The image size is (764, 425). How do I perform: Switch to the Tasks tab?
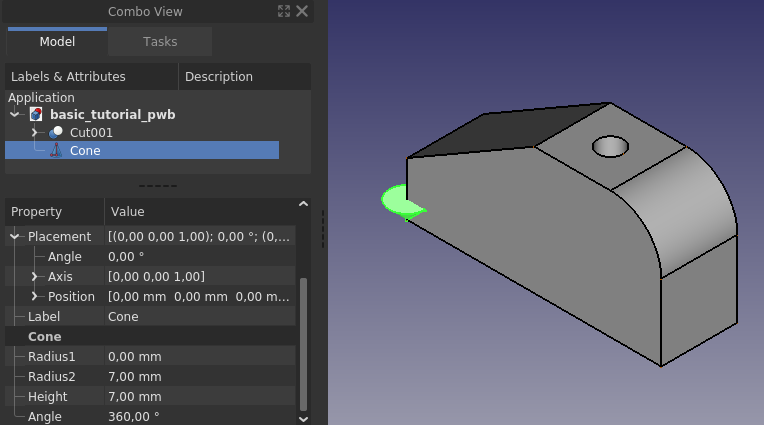160,41
